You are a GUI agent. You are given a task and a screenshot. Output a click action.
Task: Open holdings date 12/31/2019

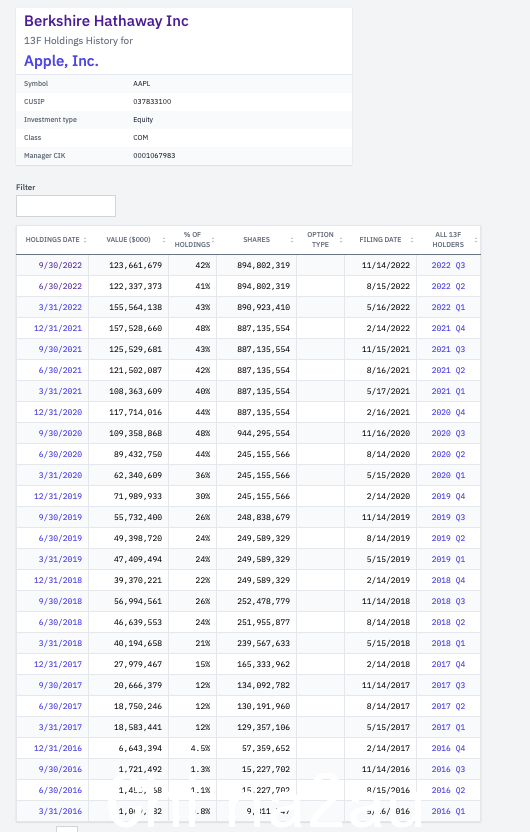coord(58,496)
